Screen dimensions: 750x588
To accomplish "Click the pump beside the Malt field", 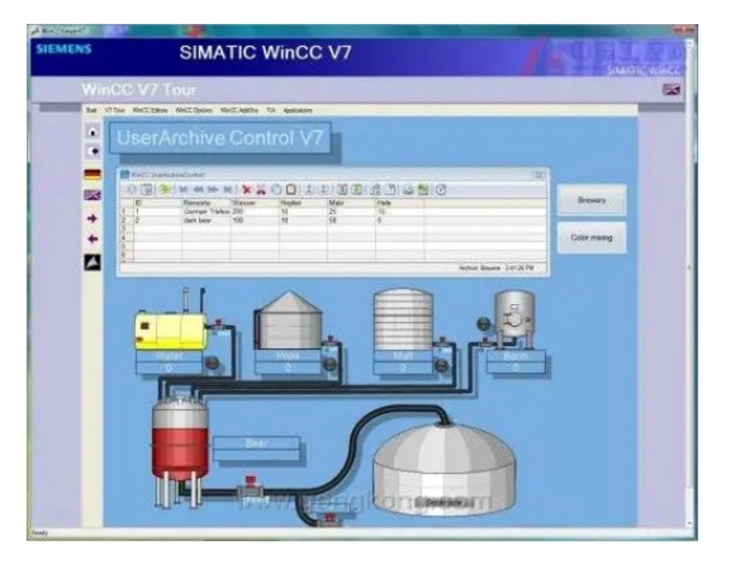I will (441, 365).
